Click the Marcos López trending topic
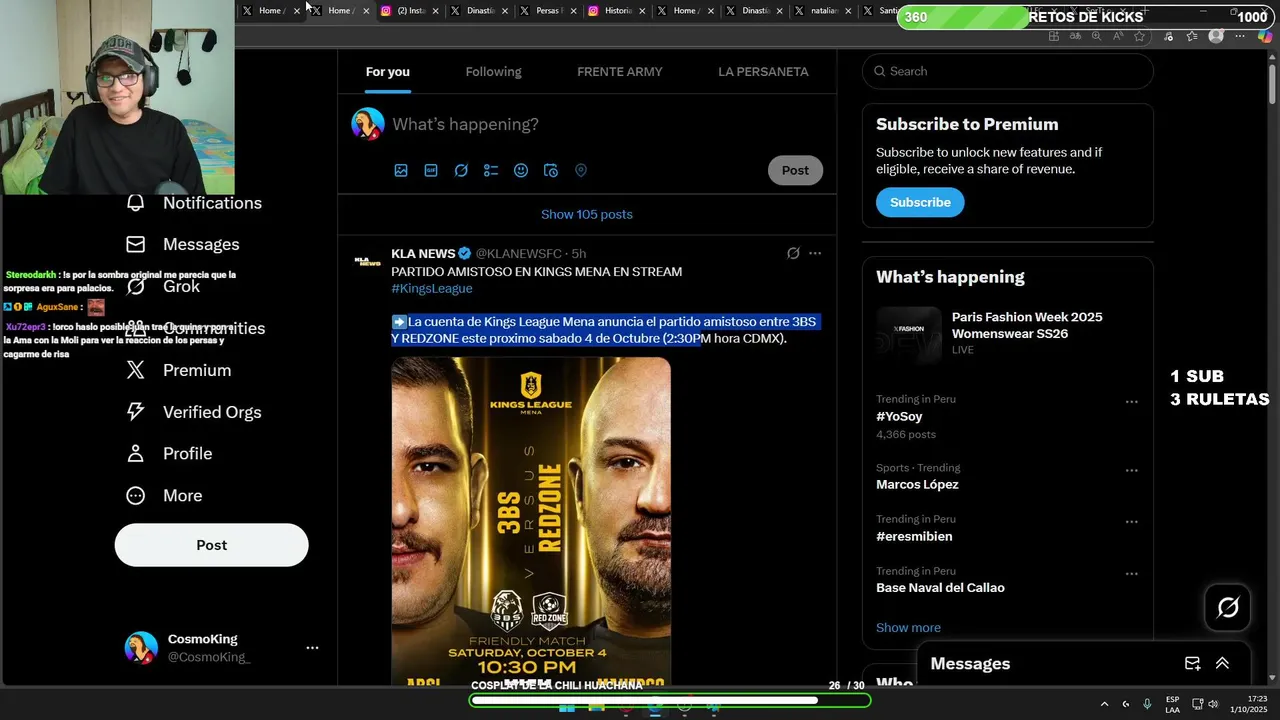This screenshot has width=1280, height=720. click(x=917, y=485)
